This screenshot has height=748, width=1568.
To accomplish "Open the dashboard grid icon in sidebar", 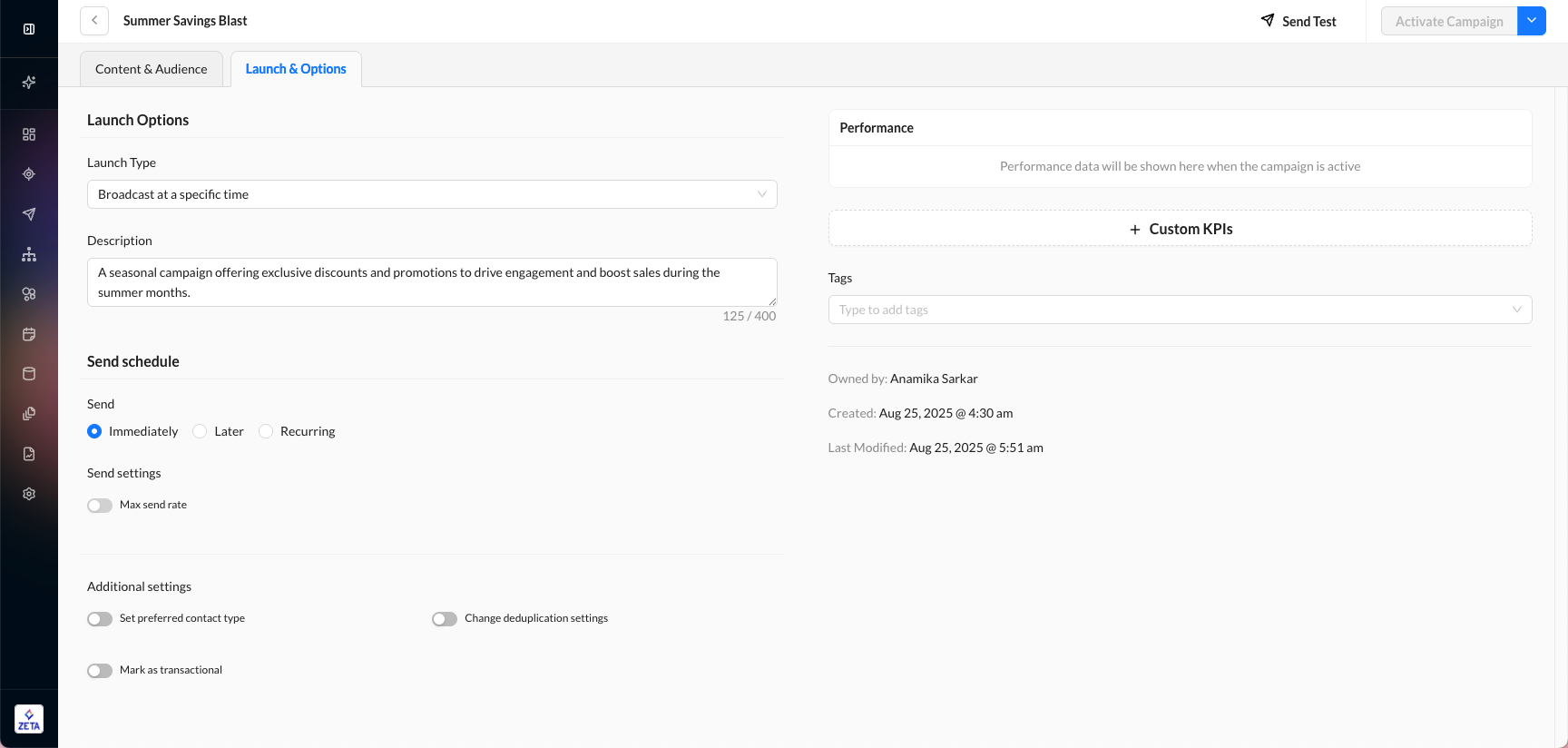I will pos(29,134).
